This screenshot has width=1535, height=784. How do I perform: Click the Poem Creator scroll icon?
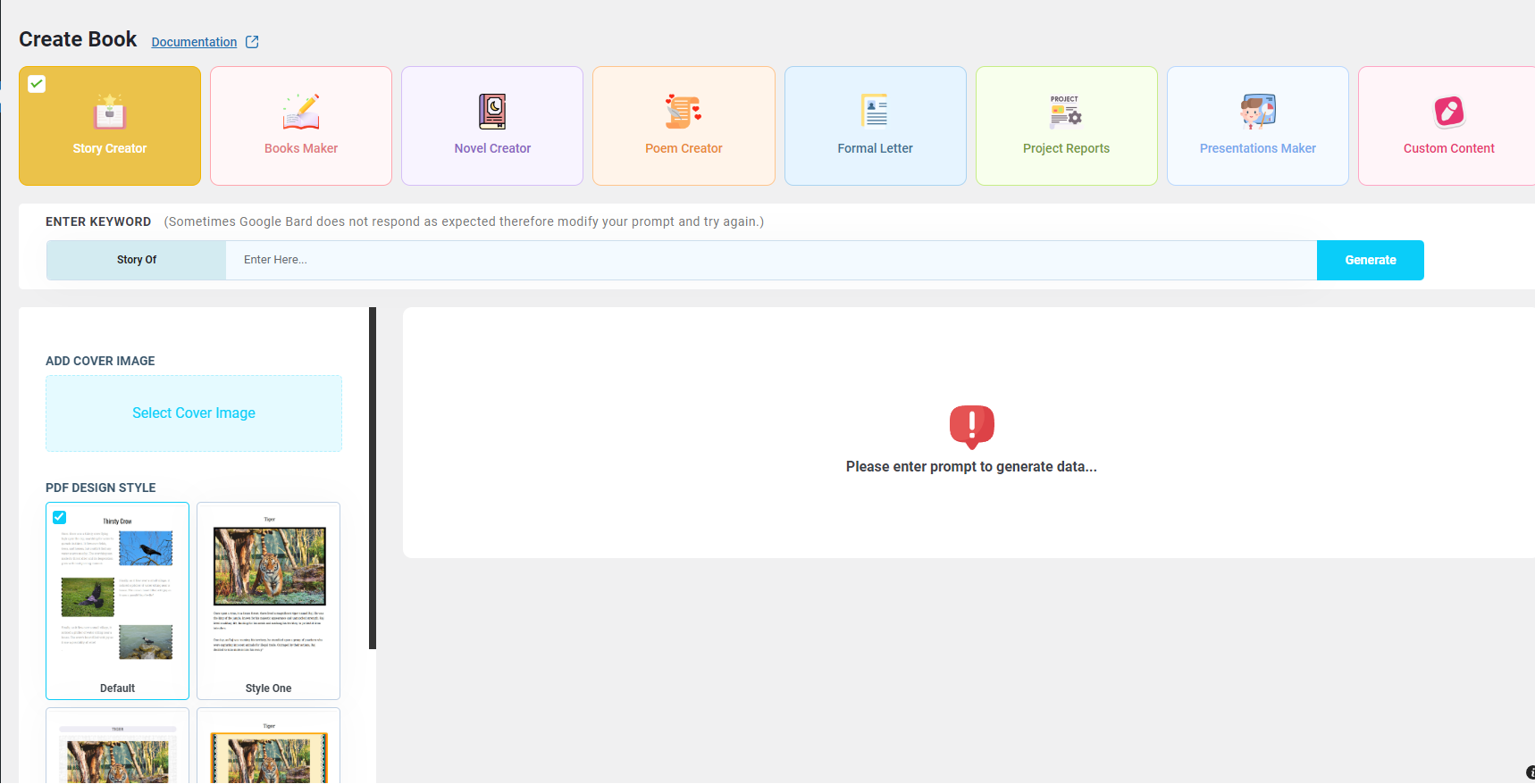pos(684,112)
